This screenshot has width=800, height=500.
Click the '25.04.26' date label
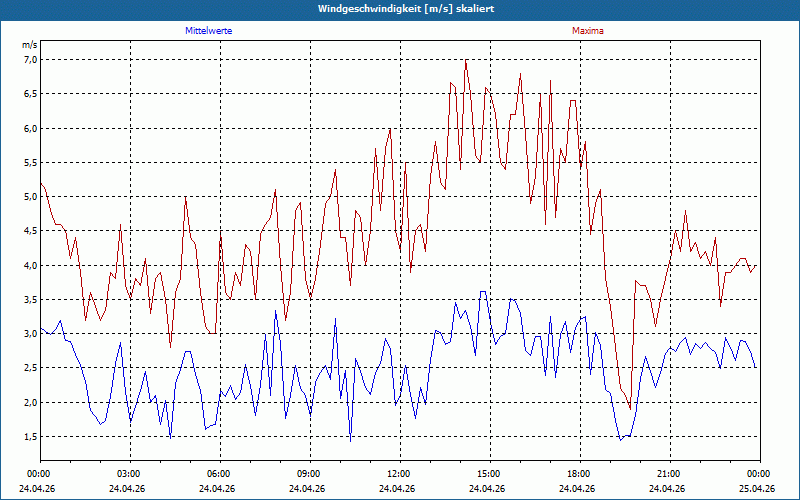tap(757, 488)
